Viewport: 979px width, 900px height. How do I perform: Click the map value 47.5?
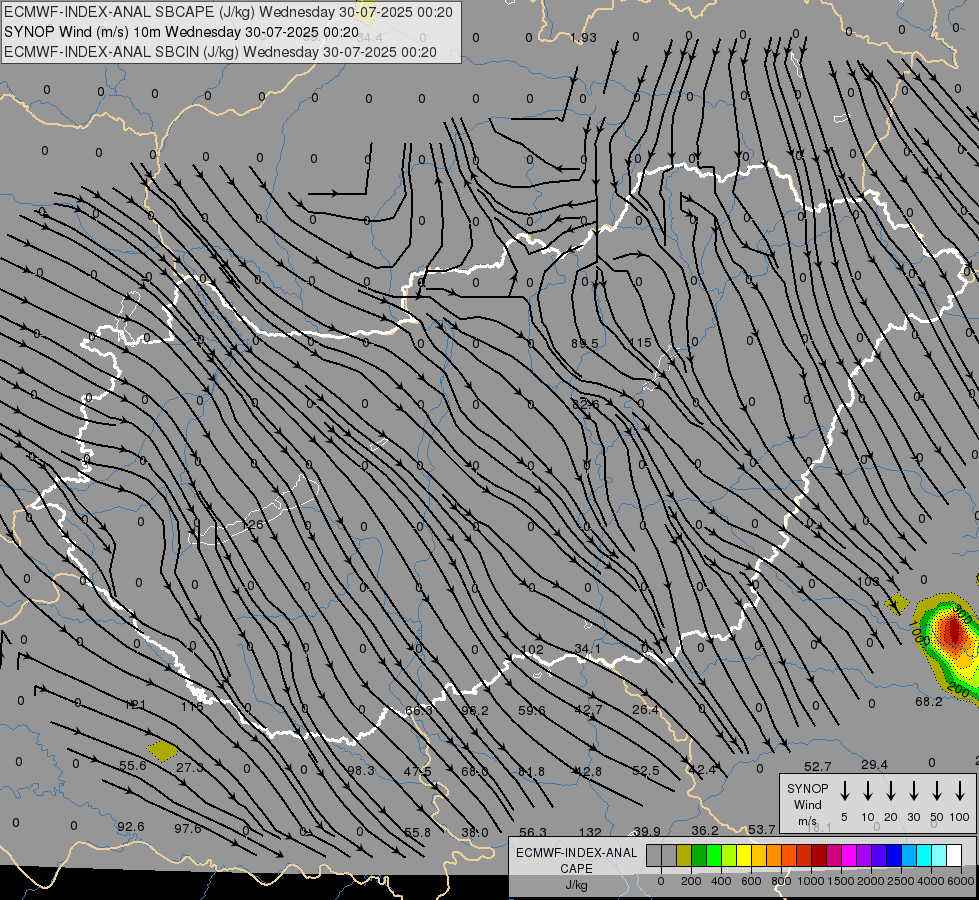click(418, 771)
